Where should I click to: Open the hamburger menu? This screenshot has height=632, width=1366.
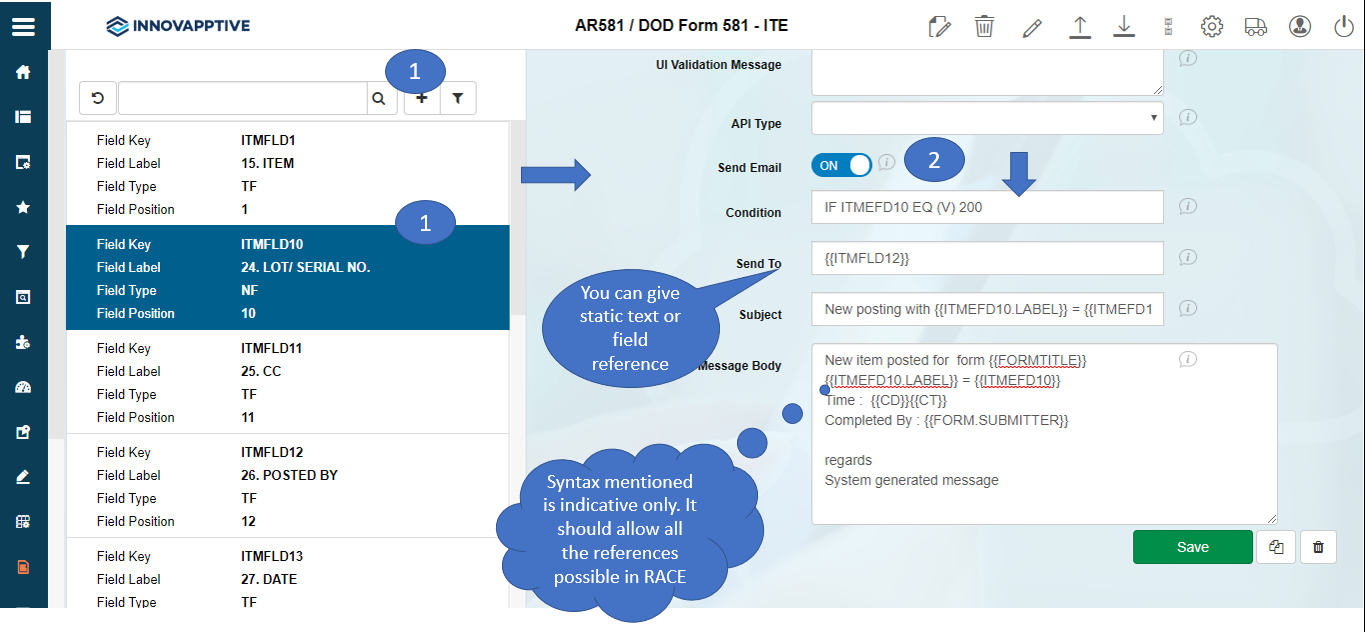[x=23, y=26]
